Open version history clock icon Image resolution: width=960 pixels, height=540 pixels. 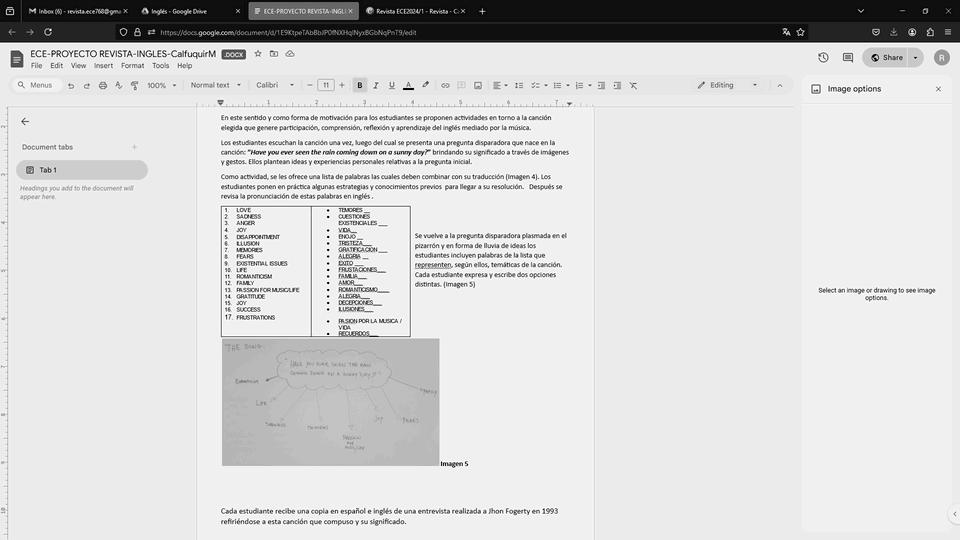click(823, 58)
